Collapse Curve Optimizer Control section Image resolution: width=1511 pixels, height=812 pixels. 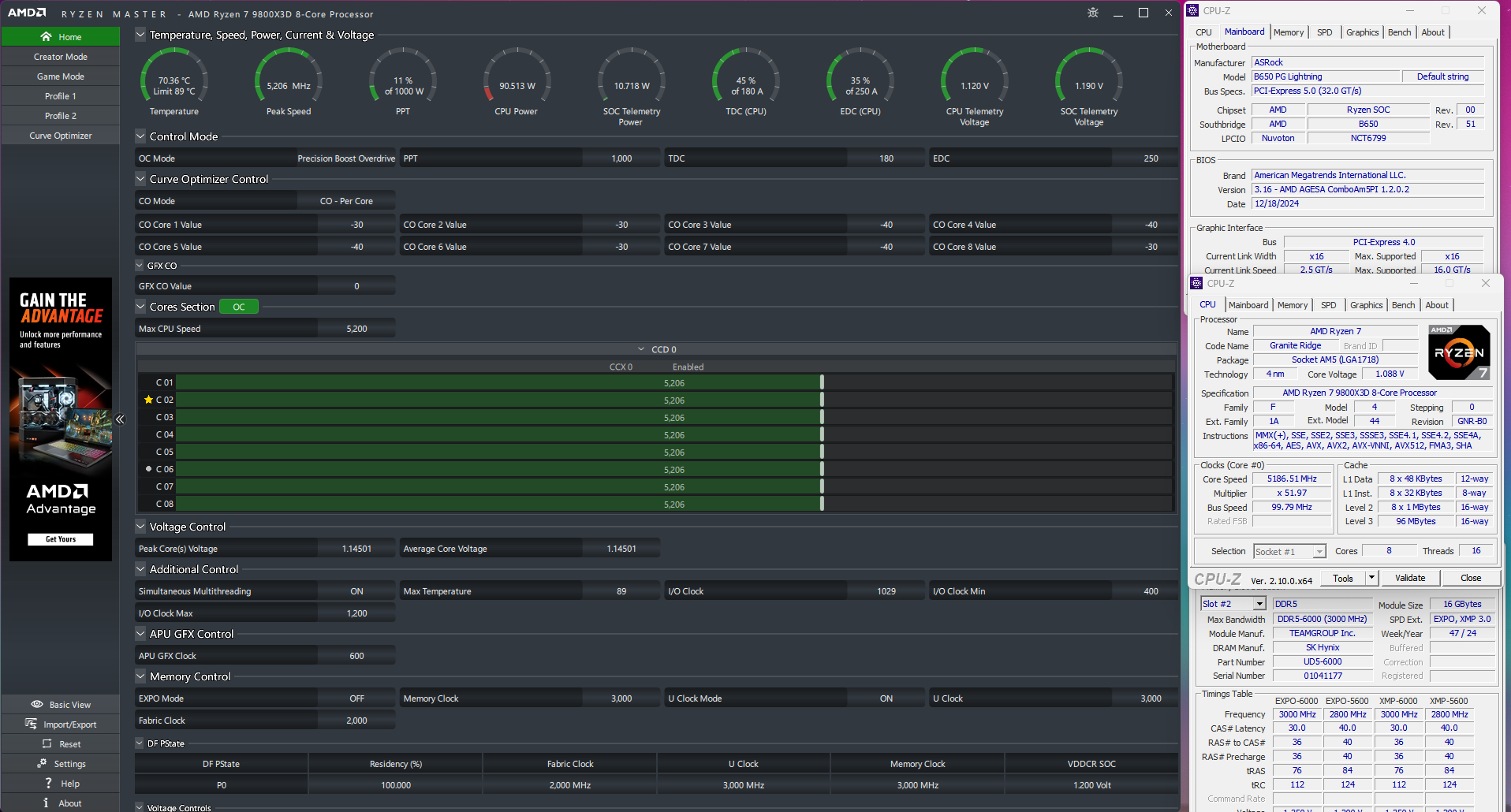(140, 178)
